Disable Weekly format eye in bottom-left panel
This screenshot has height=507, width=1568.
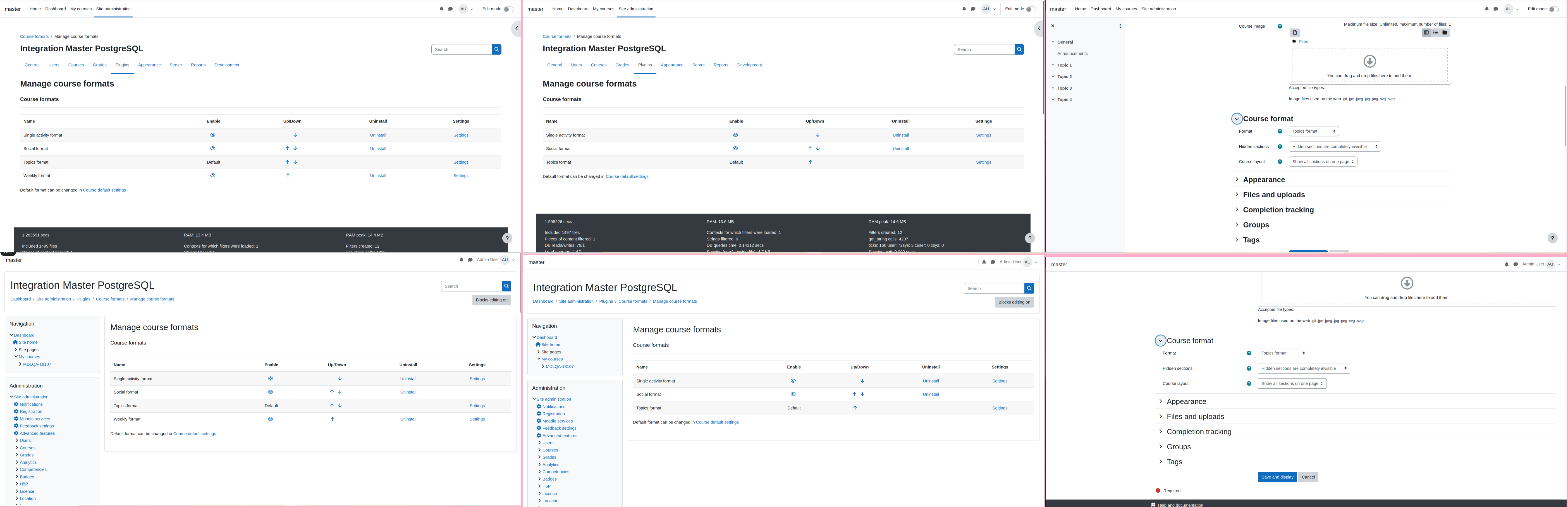pyautogui.click(x=270, y=419)
